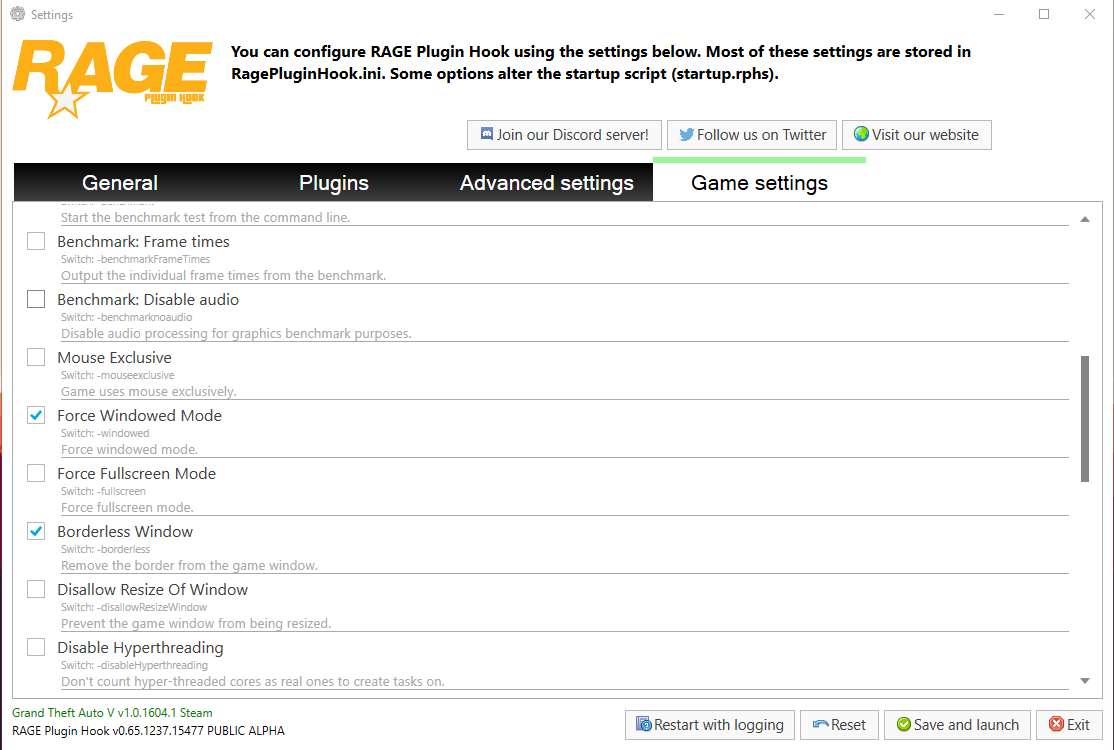Check Benchmark: Frame times option
Viewport: 1114px width, 750px height.
click(36, 241)
